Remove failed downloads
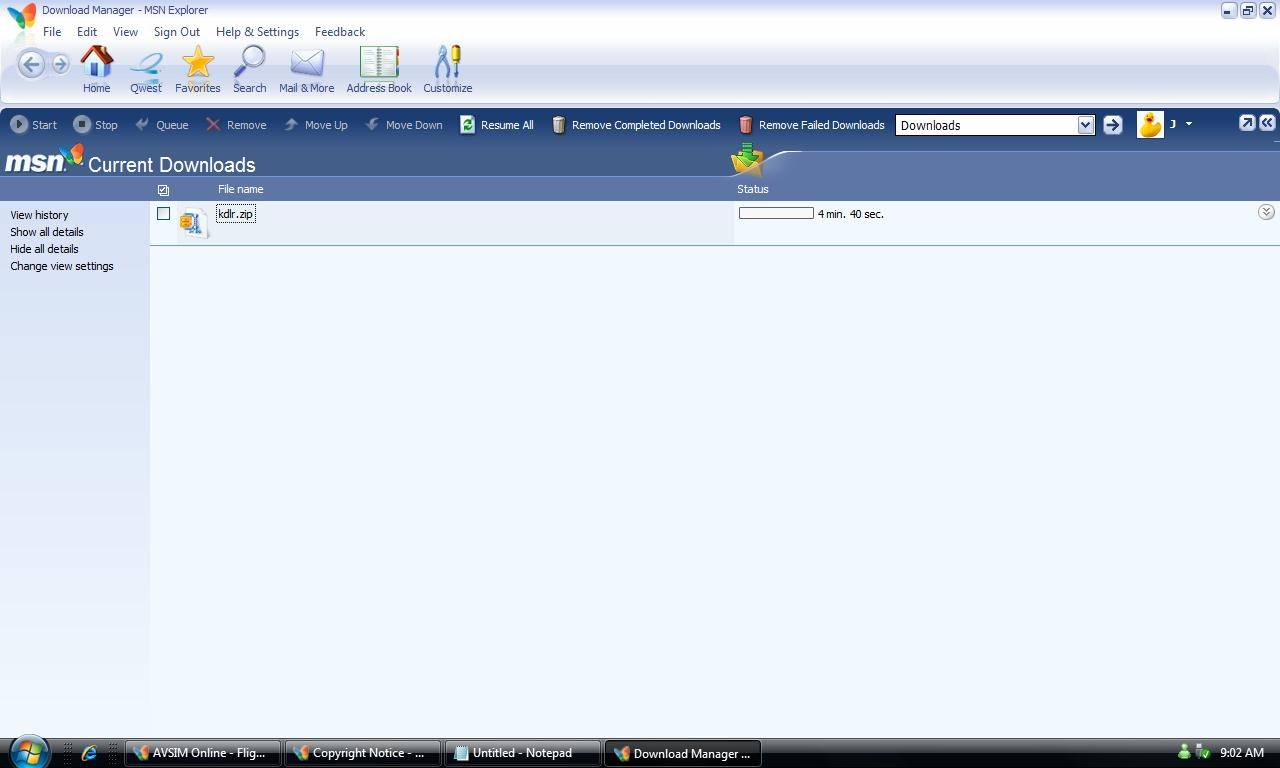Screen dimensions: 1280x768 [x=811, y=125]
